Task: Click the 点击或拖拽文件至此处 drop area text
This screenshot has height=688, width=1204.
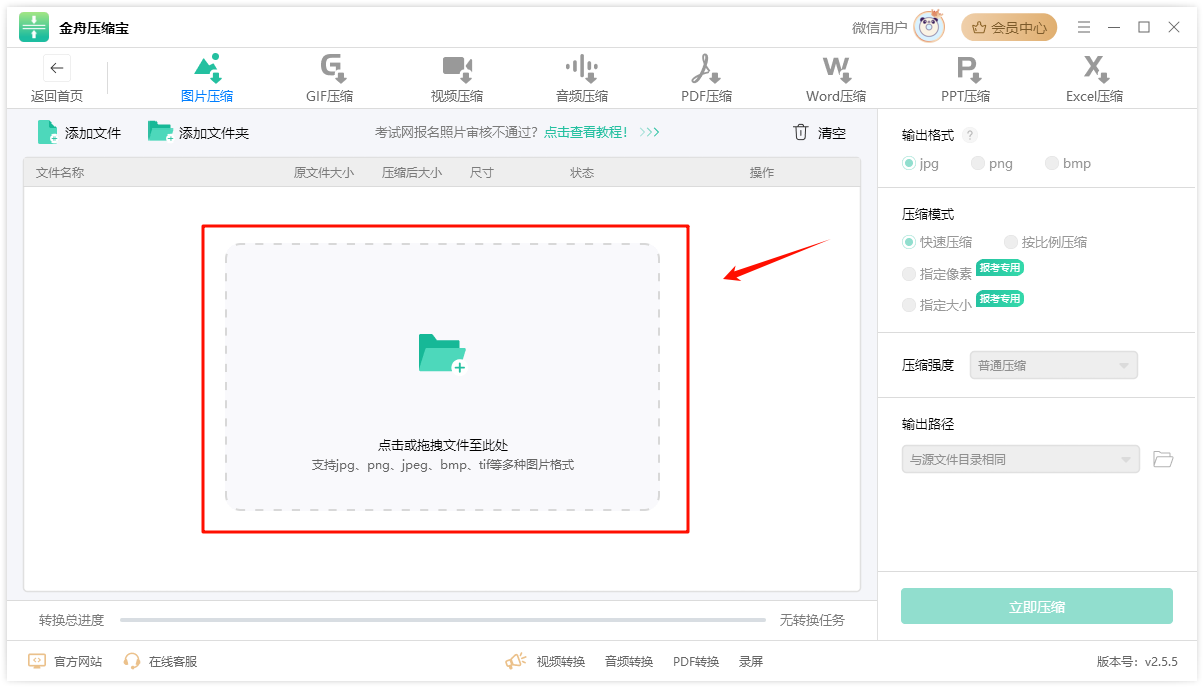Action: [442, 445]
